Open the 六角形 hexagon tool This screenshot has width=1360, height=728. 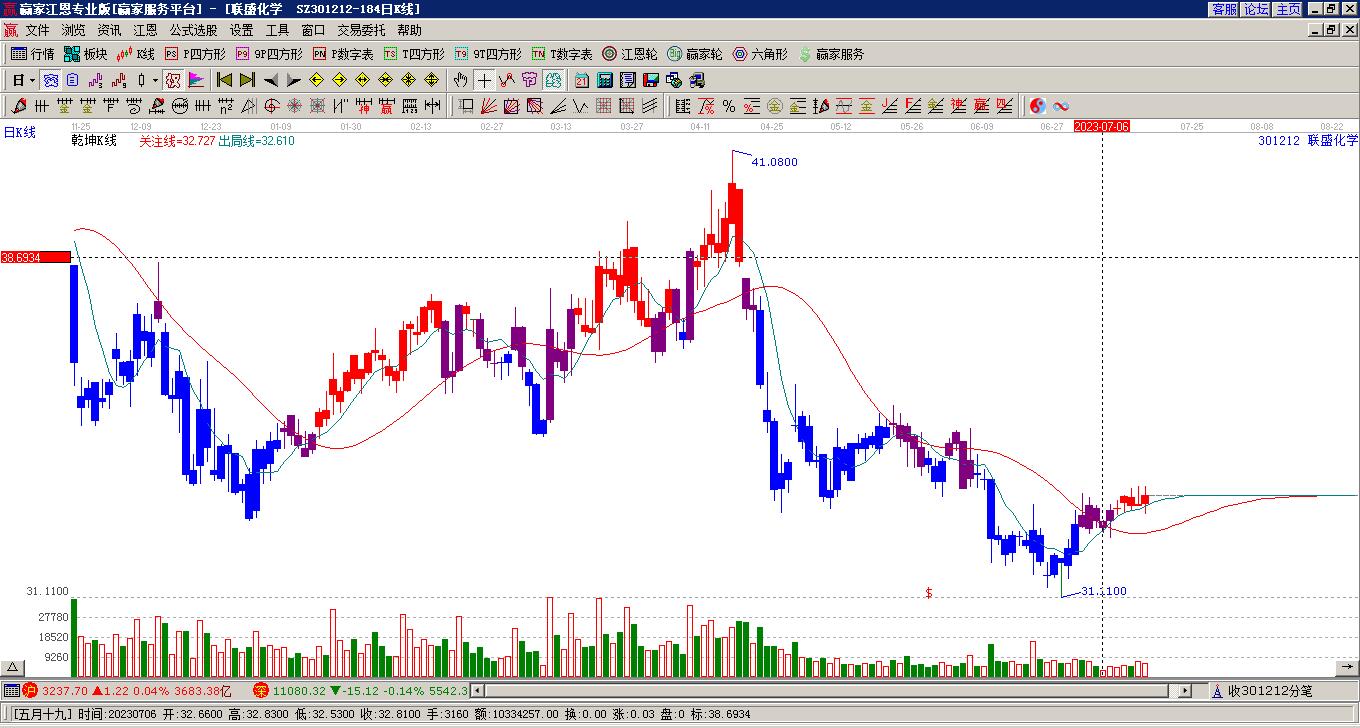point(760,54)
